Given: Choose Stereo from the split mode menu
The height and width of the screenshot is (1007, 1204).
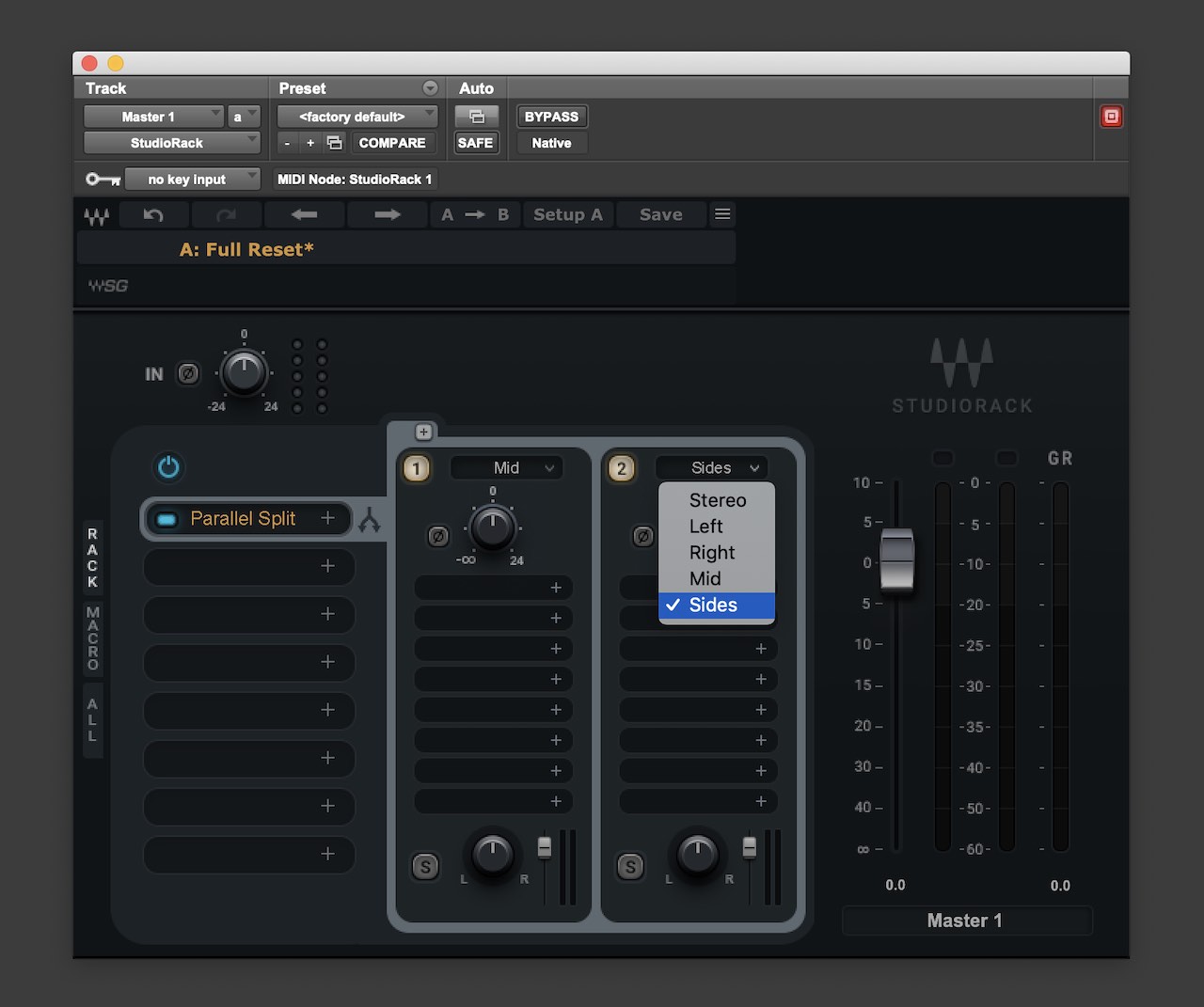Looking at the screenshot, I should coord(717,500).
